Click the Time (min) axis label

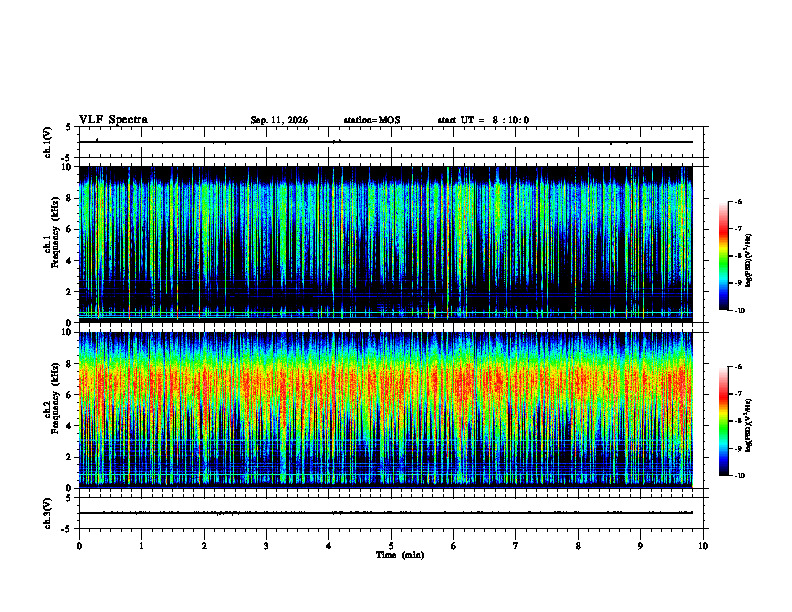400,555
